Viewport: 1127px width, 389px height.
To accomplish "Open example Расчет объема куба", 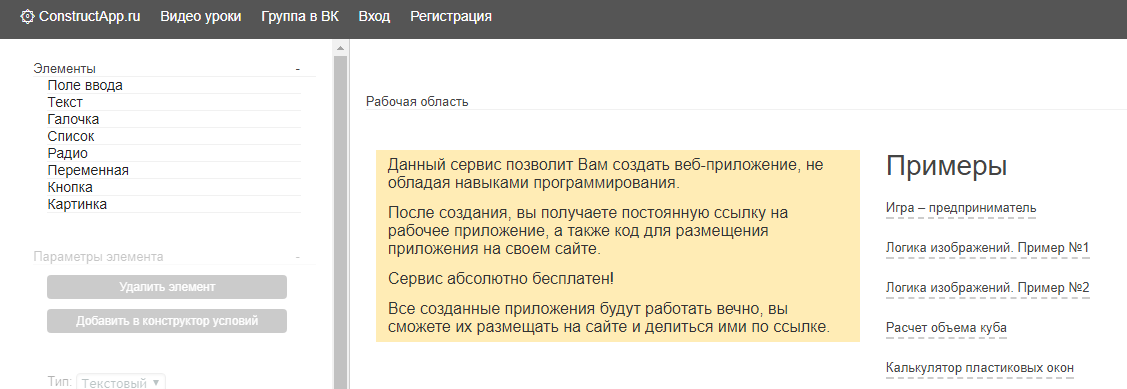I will [946, 329].
